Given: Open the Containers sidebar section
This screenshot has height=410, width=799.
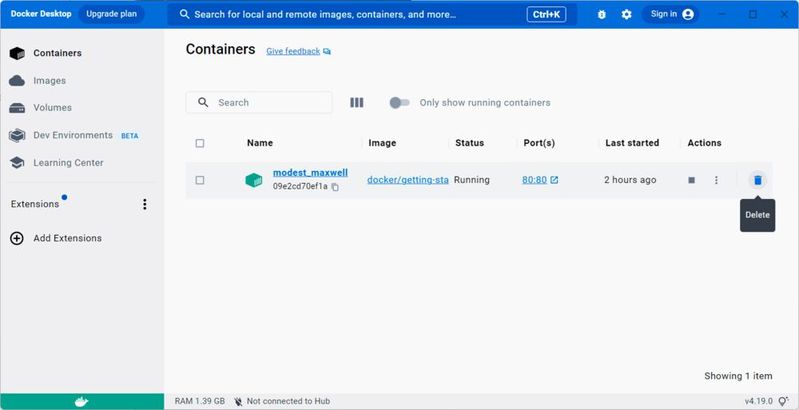Looking at the screenshot, I should click(x=82, y=53).
